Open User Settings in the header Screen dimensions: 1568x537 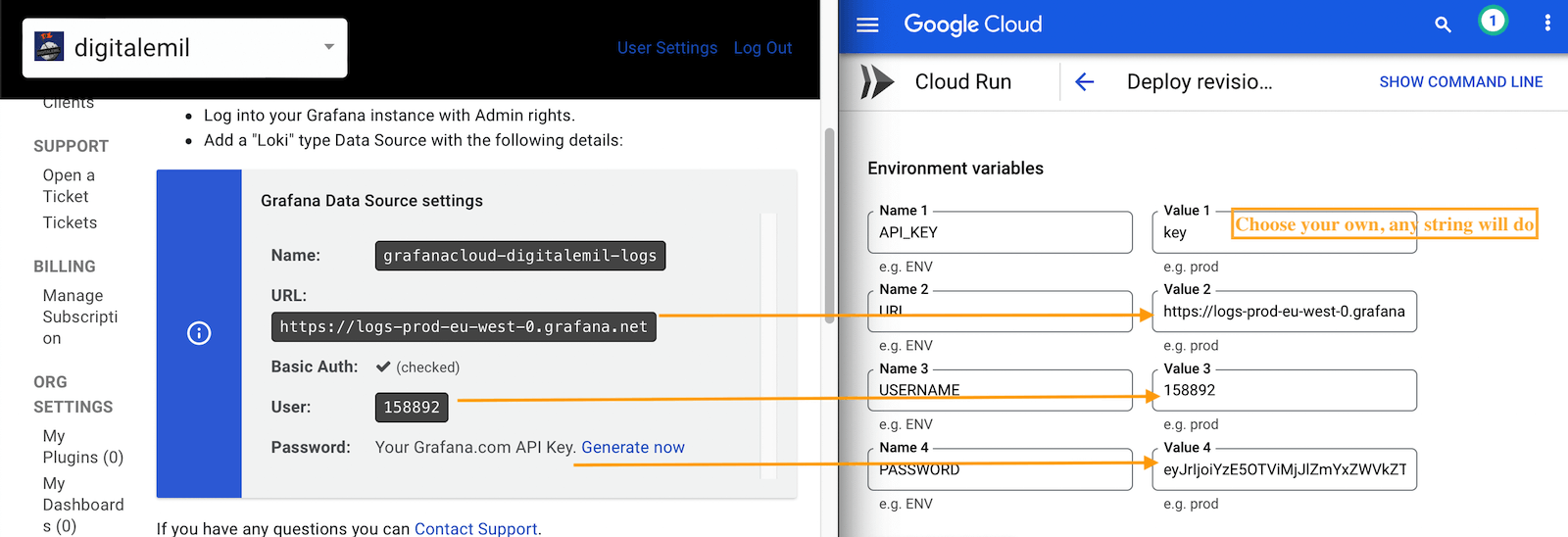[x=667, y=48]
